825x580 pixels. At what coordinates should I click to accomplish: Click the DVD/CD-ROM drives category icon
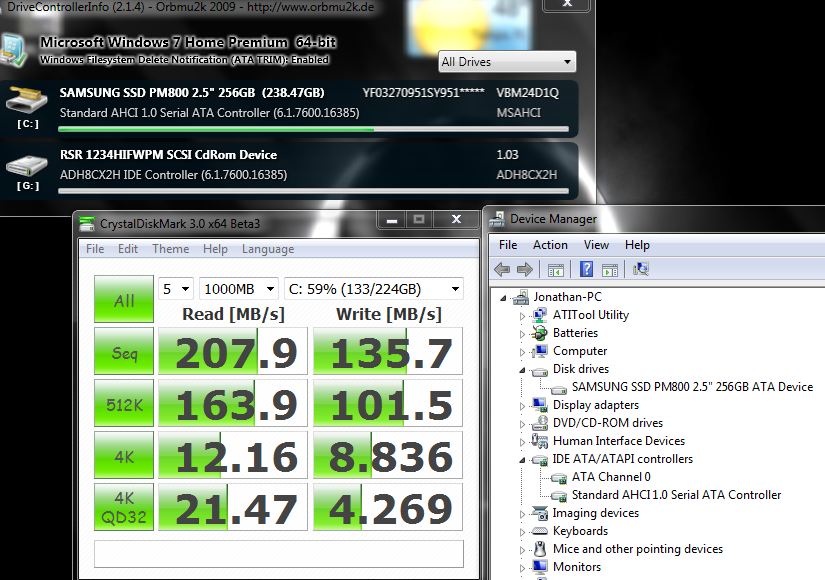click(539, 423)
